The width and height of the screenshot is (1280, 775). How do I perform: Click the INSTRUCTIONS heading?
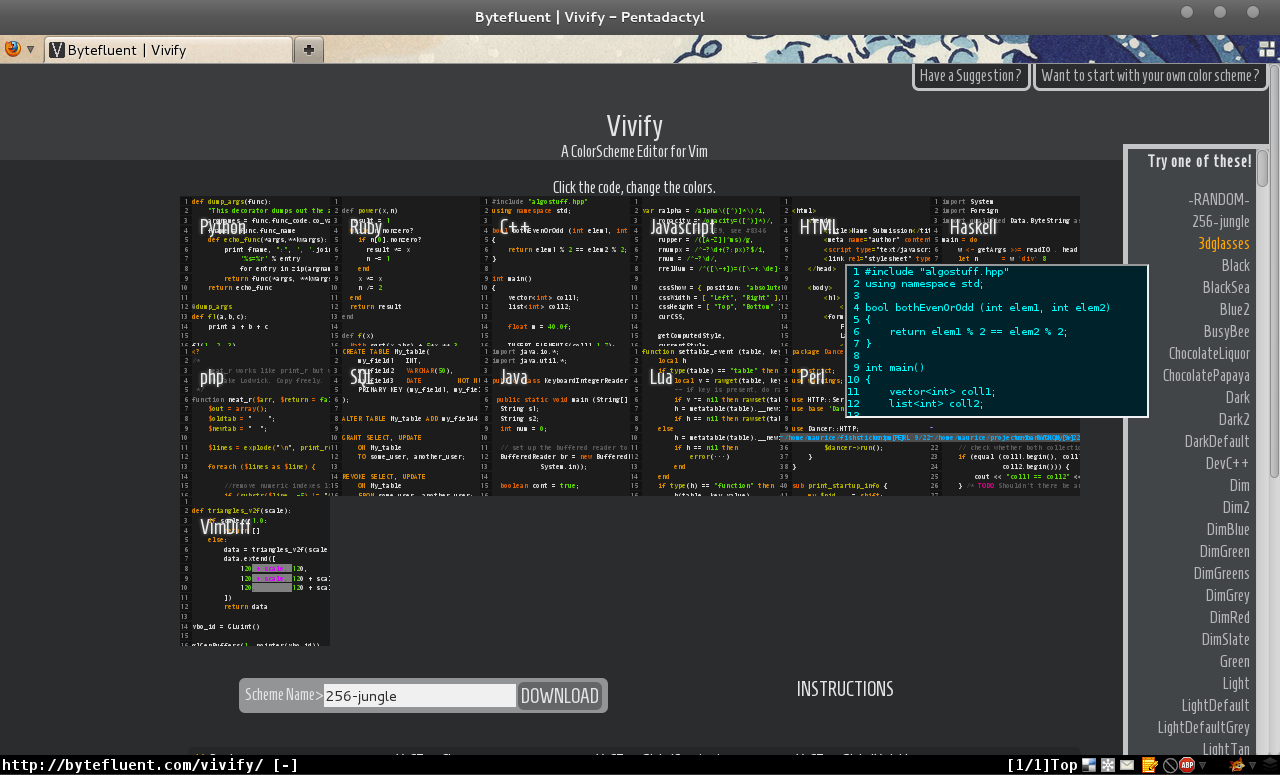(845, 689)
